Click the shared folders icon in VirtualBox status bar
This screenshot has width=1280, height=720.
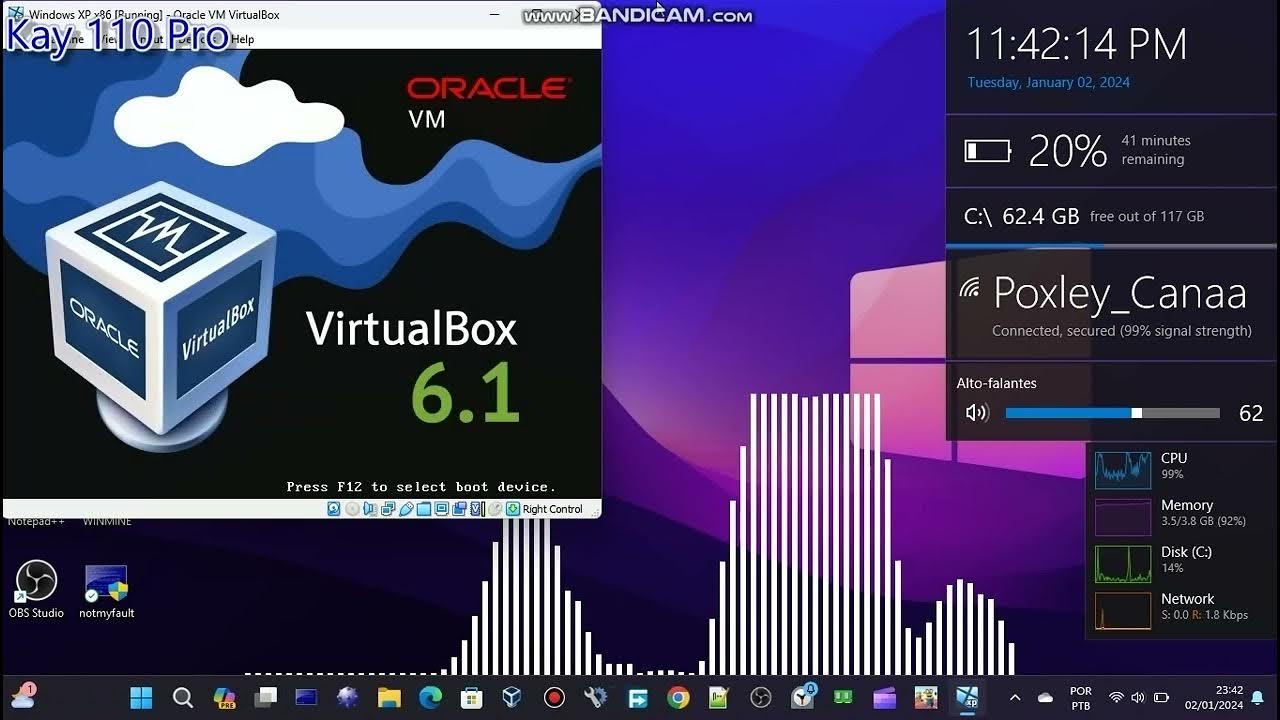point(424,509)
